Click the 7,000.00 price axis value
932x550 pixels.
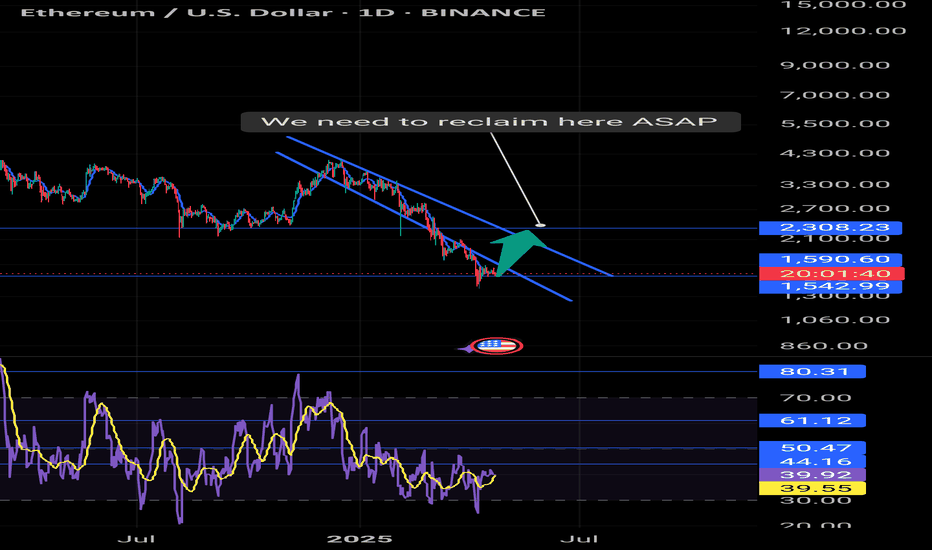pyautogui.click(x=835, y=95)
